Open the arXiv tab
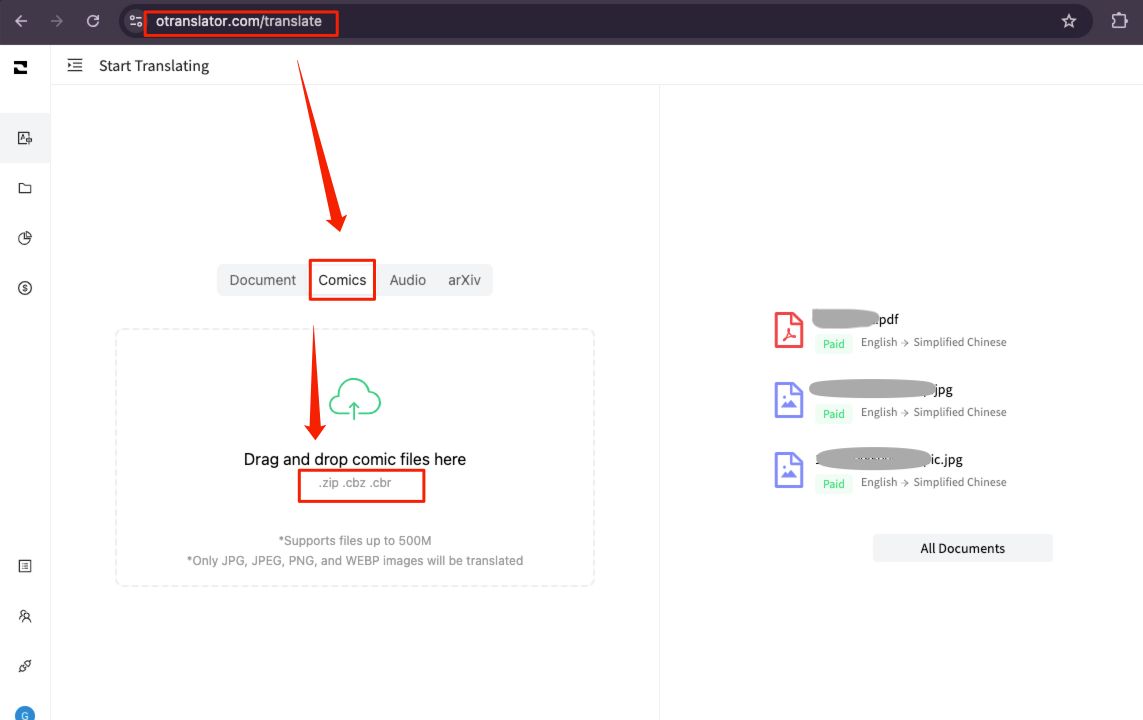Viewport: 1143px width, 720px height. (x=464, y=280)
